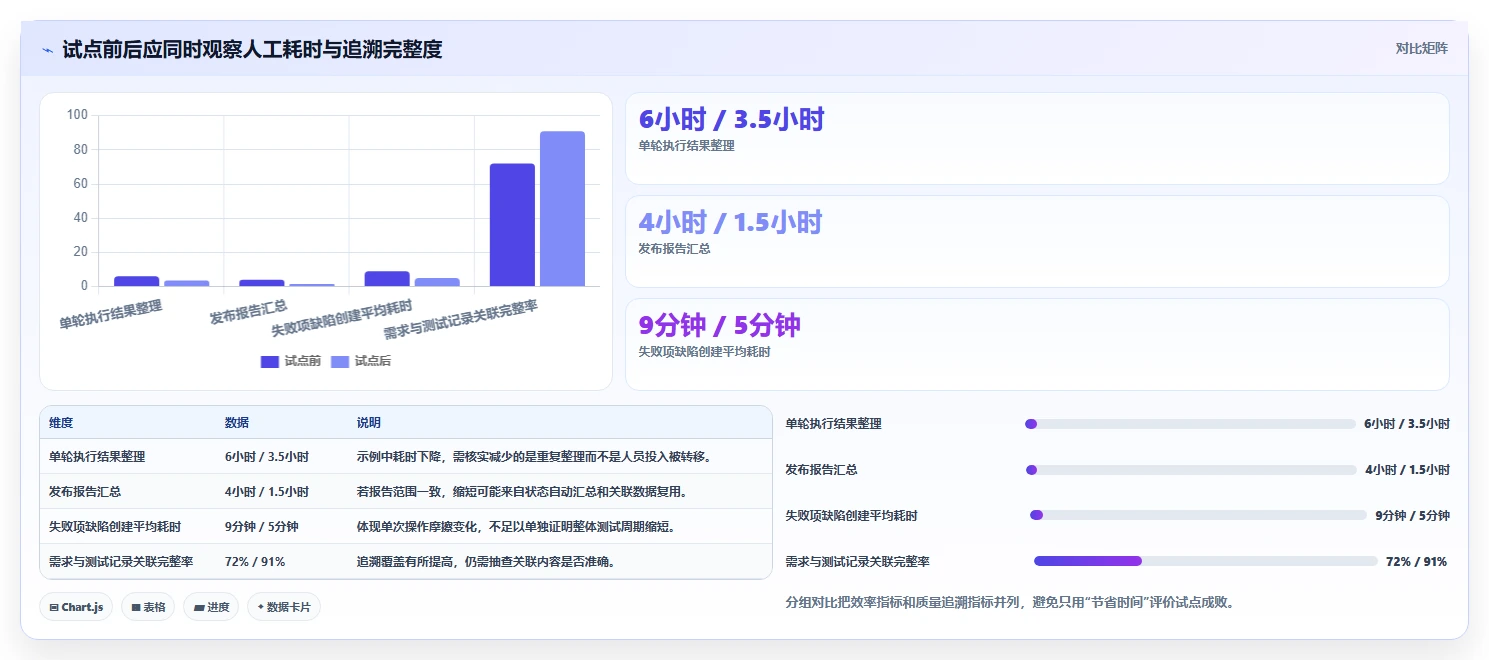This screenshot has height=660, width=1489.
Task: Click description starting 若报告范围一致
Action: click(522, 492)
